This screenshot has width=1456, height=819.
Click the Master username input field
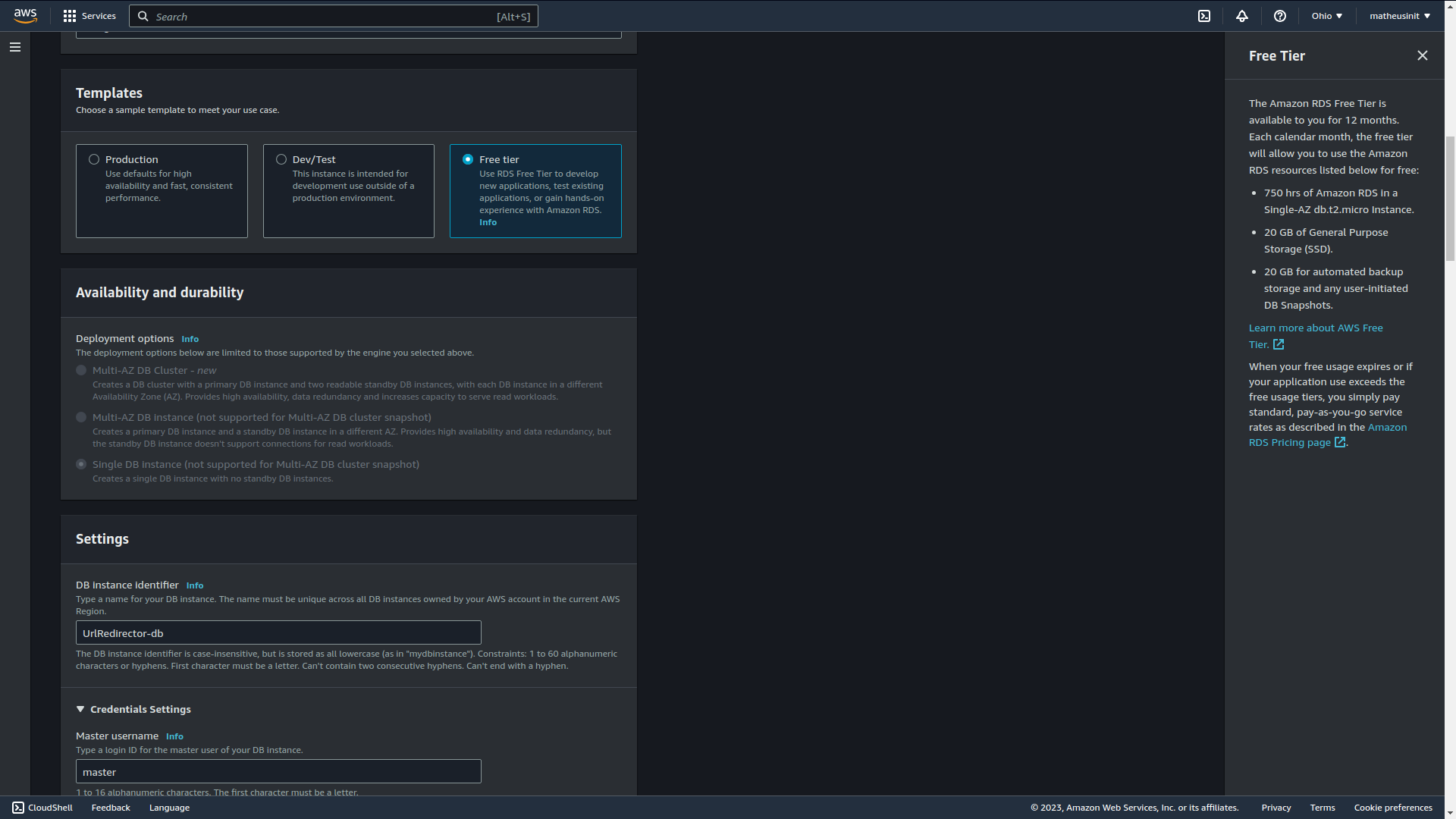tap(279, 771)
